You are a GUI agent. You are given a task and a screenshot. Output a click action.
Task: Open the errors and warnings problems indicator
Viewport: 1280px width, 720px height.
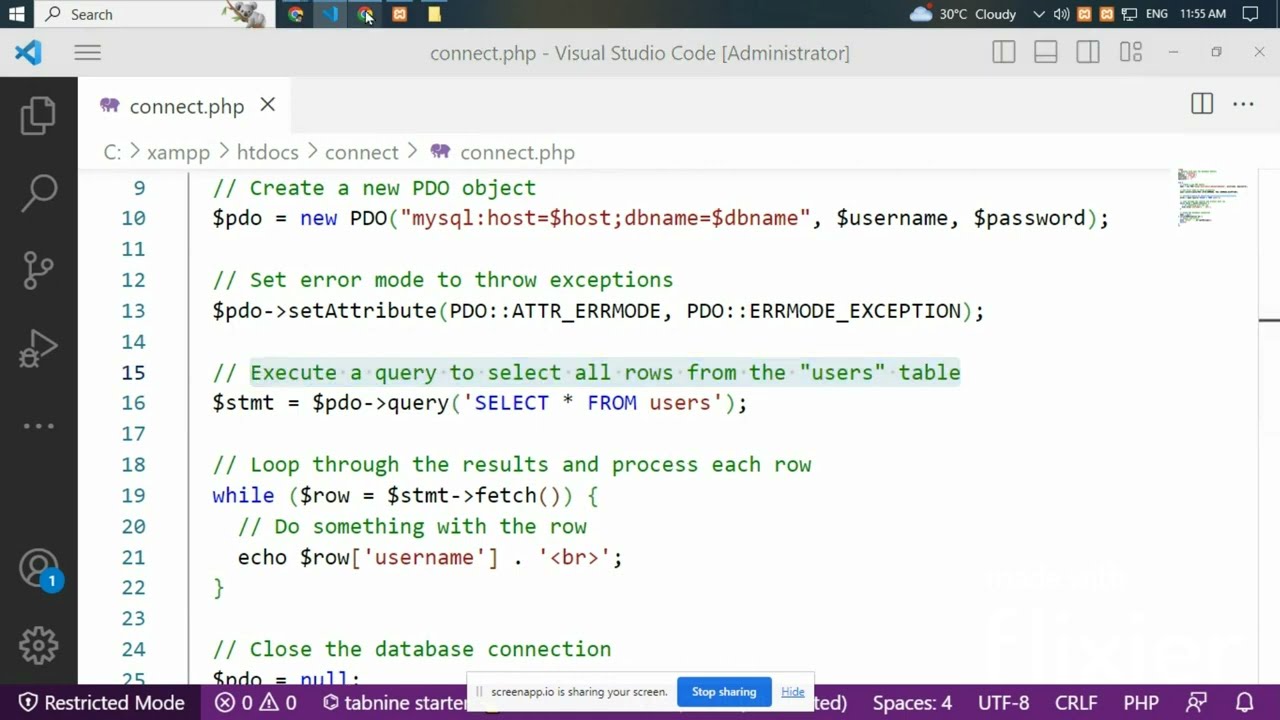point(256,702)
